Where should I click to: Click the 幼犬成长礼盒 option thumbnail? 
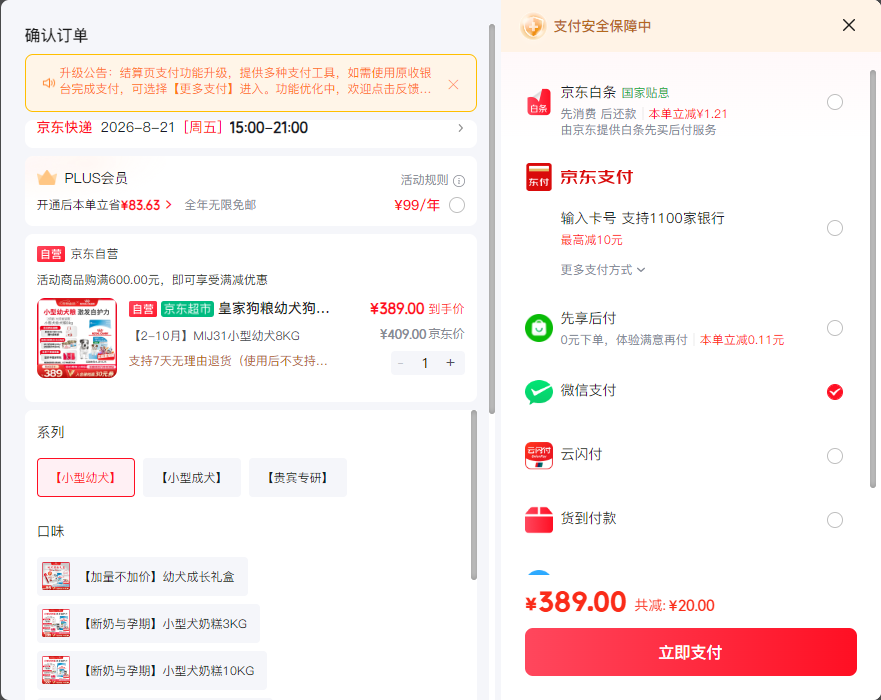click(56, 576)
